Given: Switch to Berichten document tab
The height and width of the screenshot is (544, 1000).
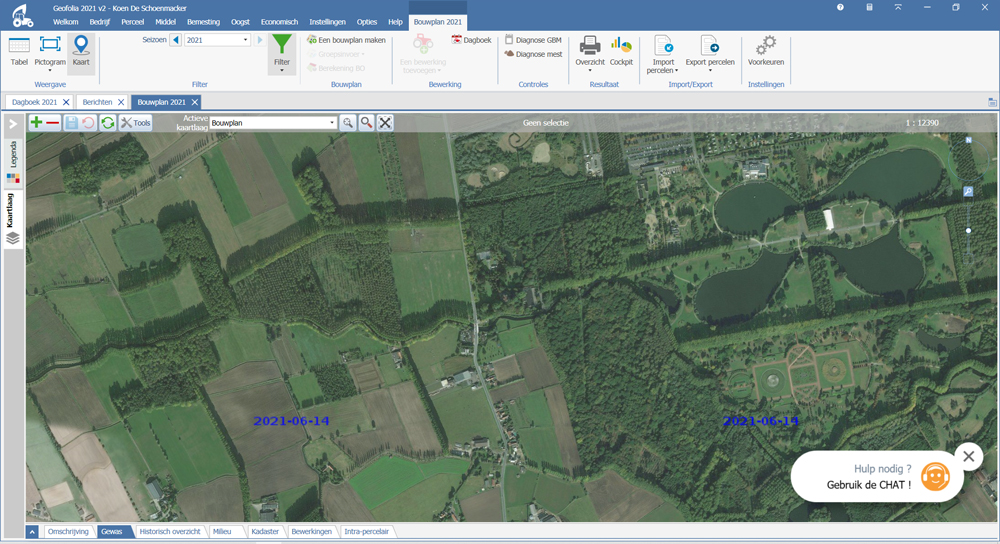Looking at the screenshot, I should tap(97, 102).
